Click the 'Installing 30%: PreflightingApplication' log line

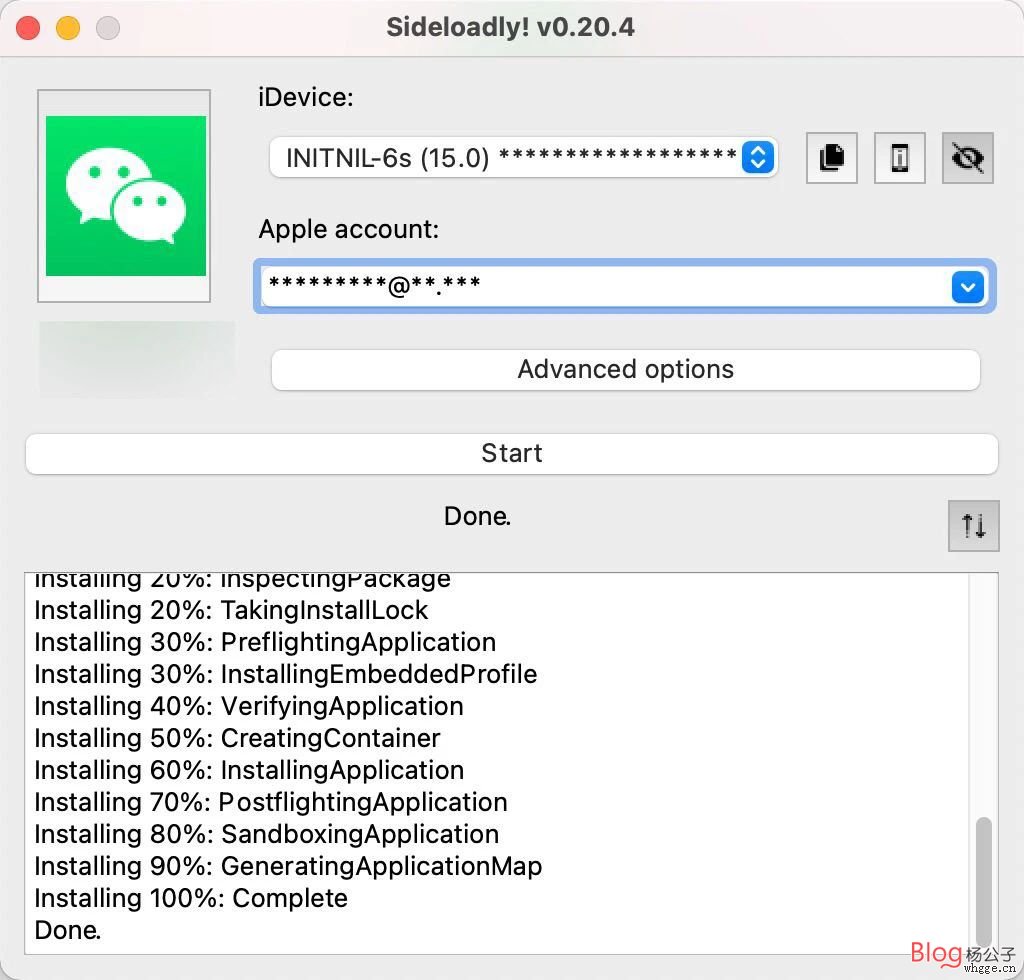pyautogui.click(x=265, y=642)
